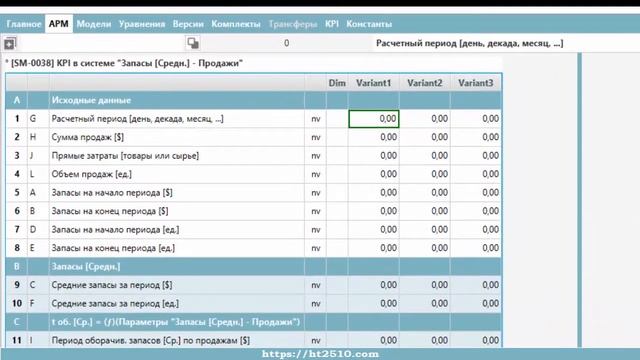Click row number 5 in the table

17,193
